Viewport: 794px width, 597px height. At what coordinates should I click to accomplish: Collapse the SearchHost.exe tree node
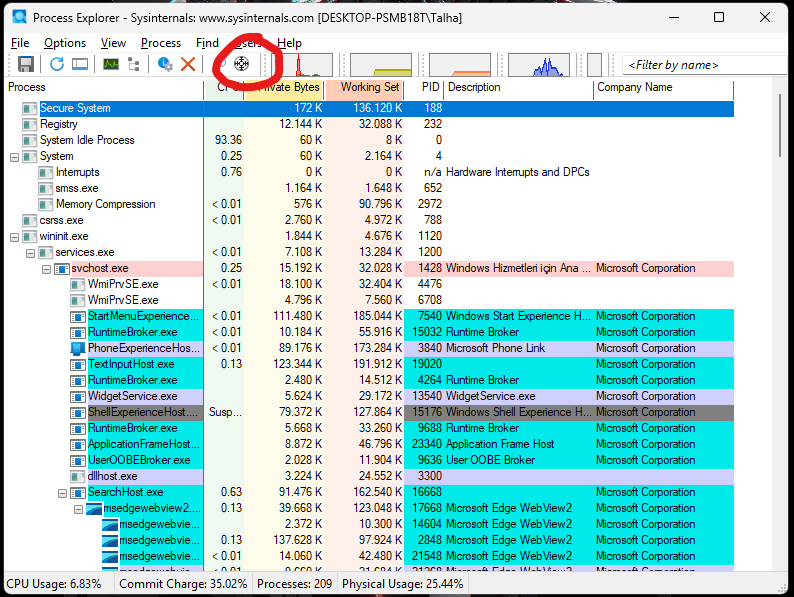click(62, 493)
